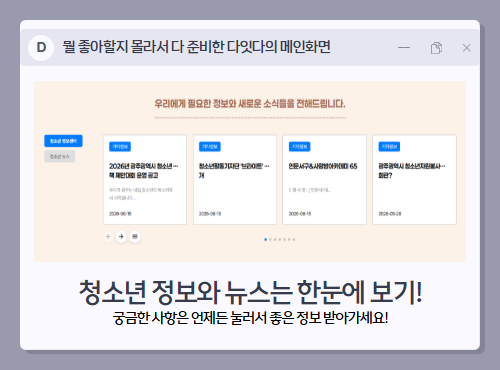500x370 pixels.
Task: Select the blue 청소년 정보센터 tab
Action: (63, 141)
